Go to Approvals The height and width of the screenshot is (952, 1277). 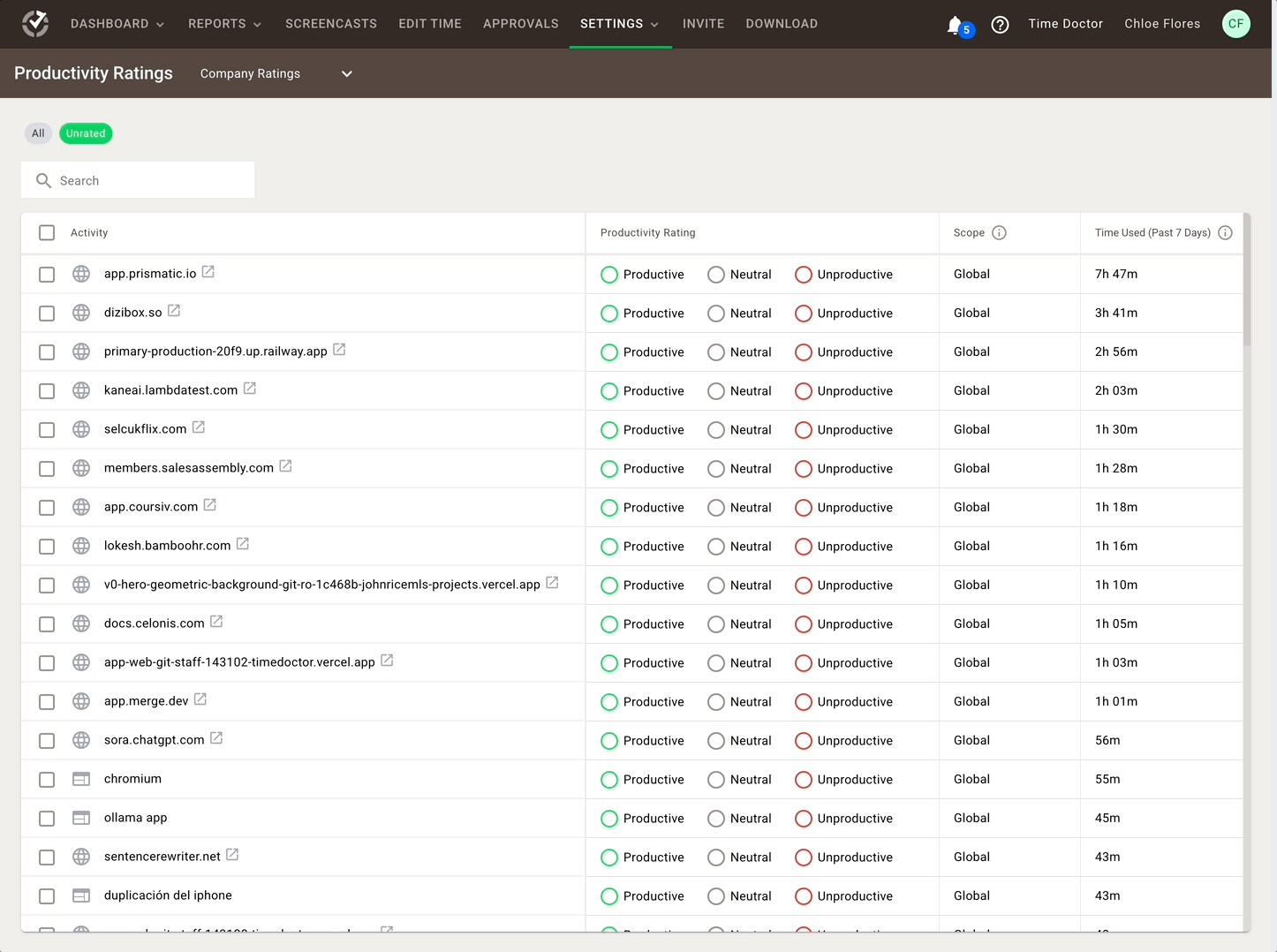521,24
